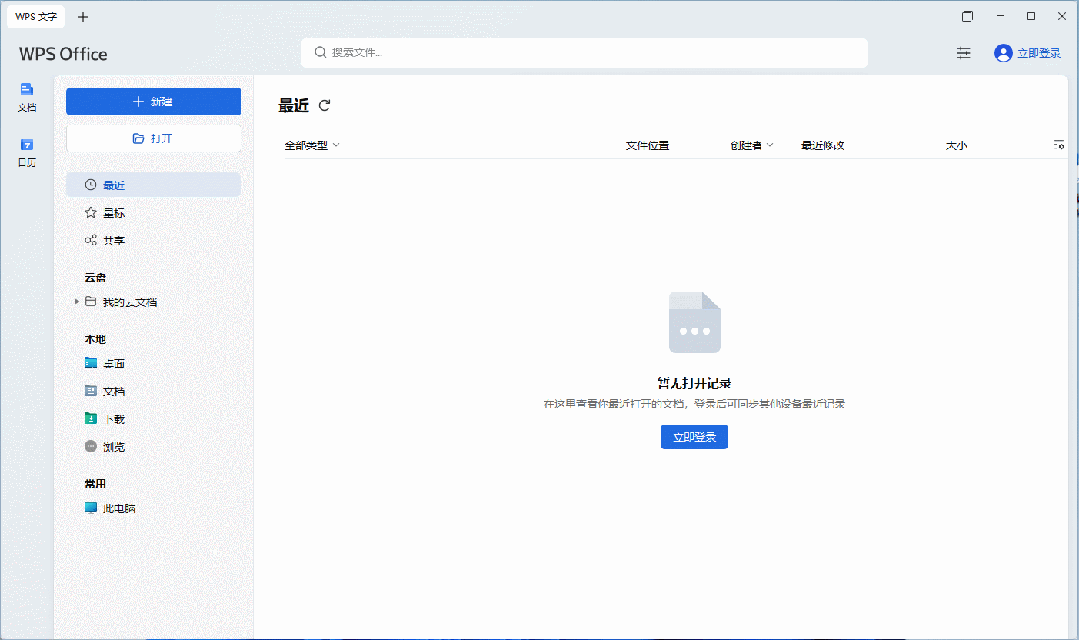Select 星标 starred items
The height and width of the screenshot is (640, 1079).
click(x=153, y=213)
